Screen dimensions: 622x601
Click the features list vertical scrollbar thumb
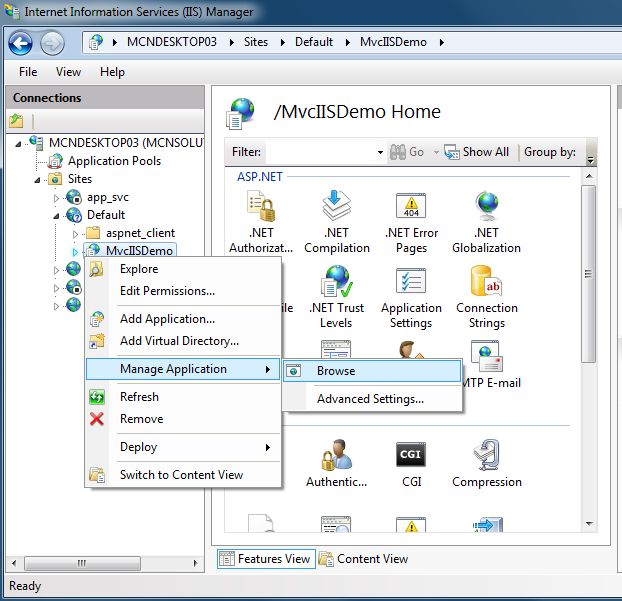(x=589, y=274)
